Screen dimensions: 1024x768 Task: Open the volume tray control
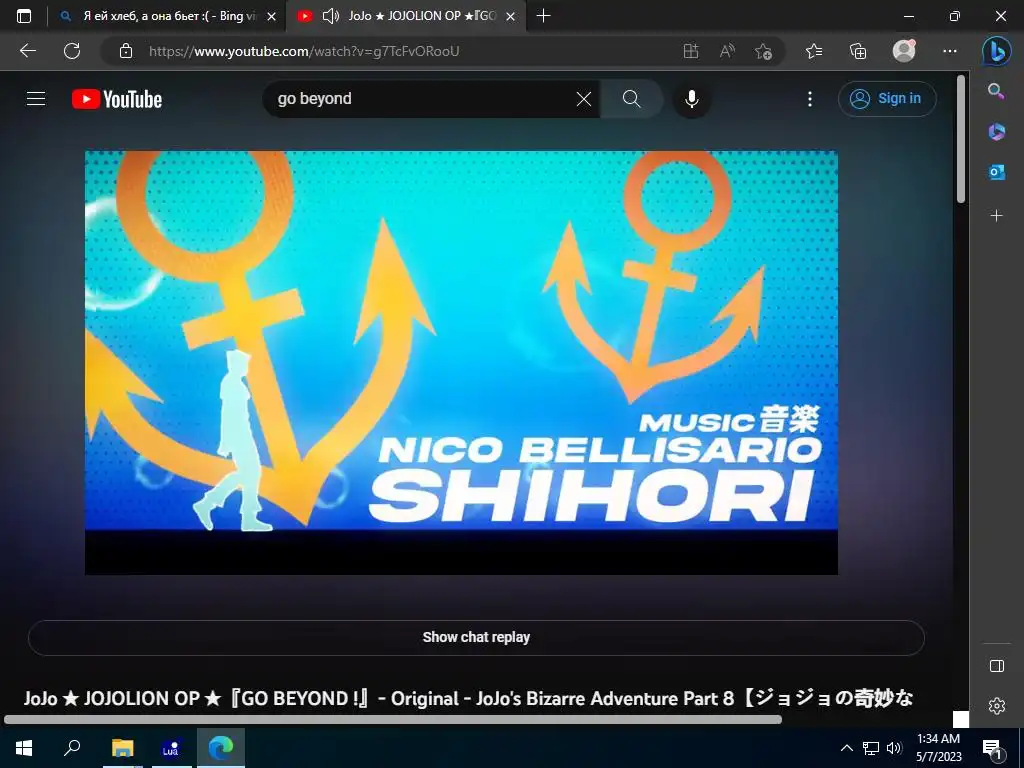click(x=894, y=748)
